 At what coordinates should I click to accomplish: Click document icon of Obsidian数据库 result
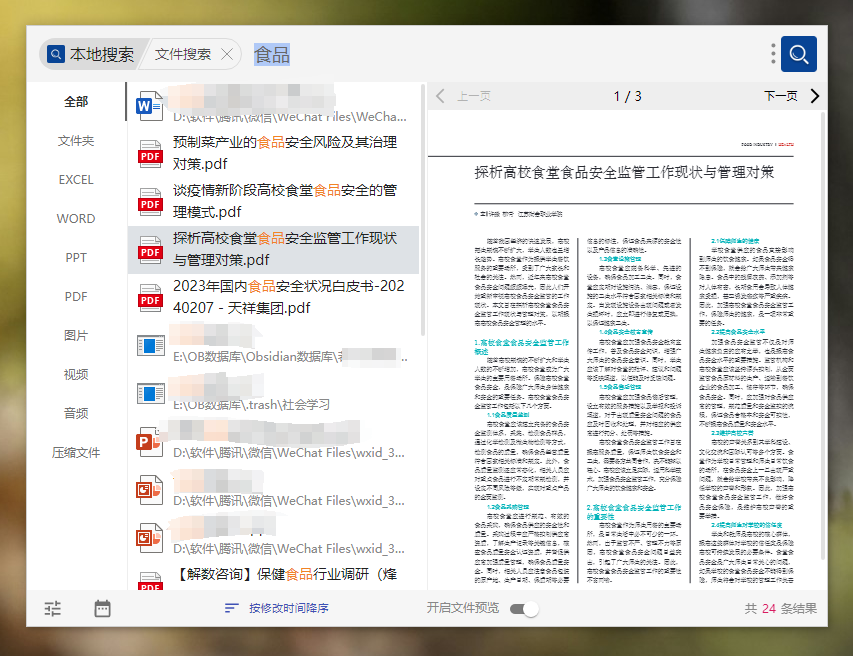coord(151,345)
